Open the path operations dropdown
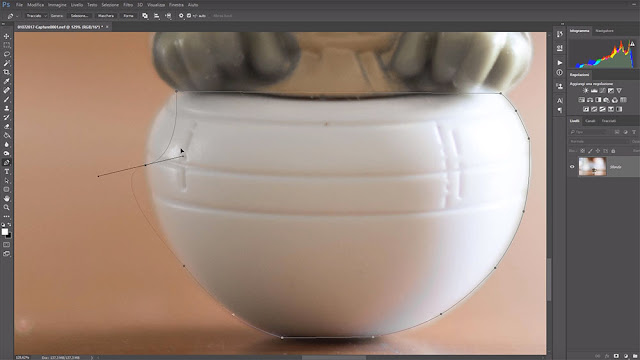The image size is (640, 360). point(145,16)
